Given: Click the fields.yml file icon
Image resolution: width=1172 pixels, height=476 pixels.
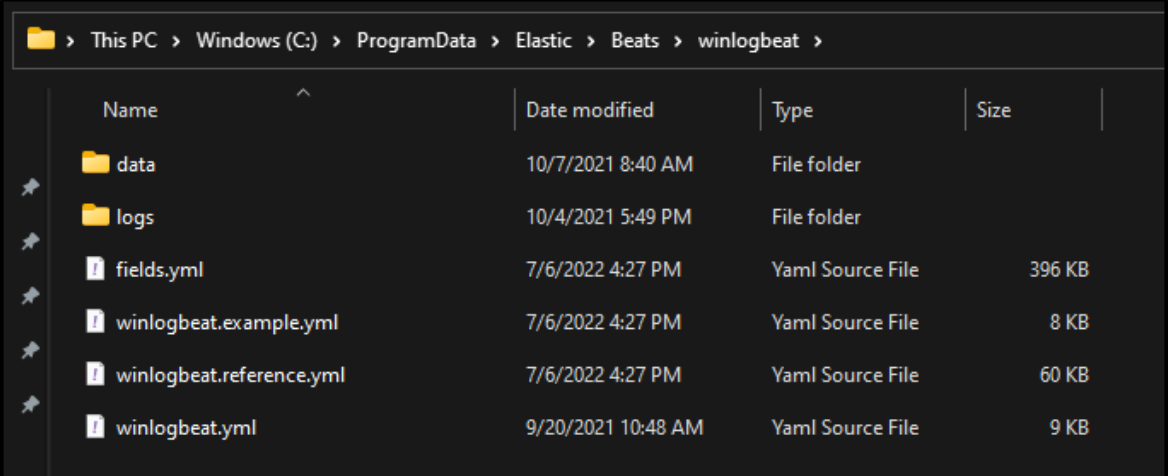Looking at the screenshot, I should coord(95,269).
